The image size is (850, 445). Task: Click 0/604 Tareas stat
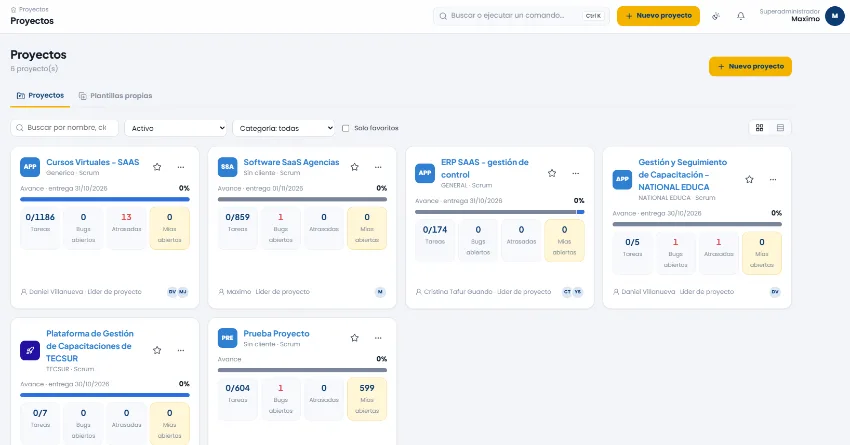point(237,399)
